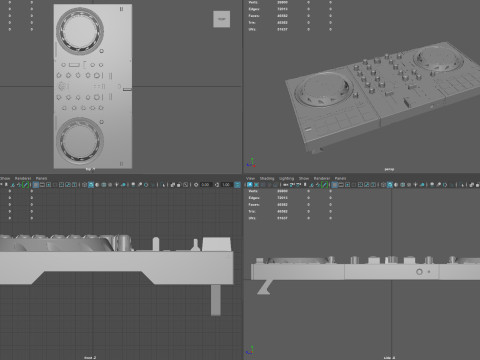
Task: Click the gamma value field showing 1.00
Action: (x=227, y=185)
